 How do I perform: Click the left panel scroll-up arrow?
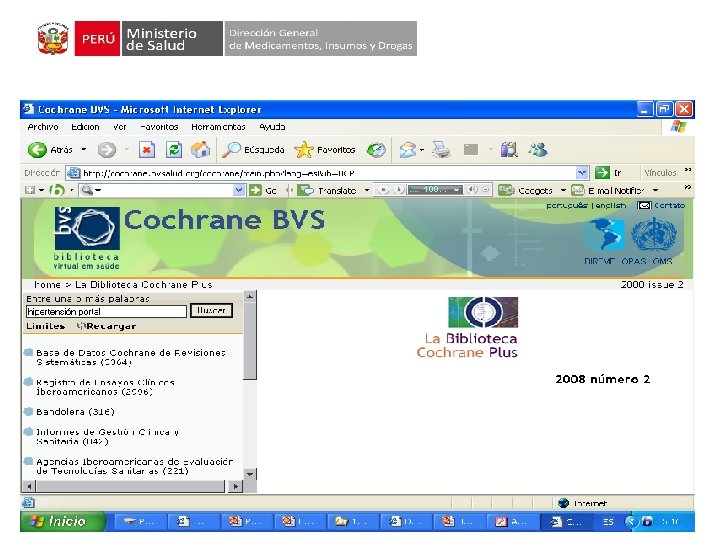[250, 297]
